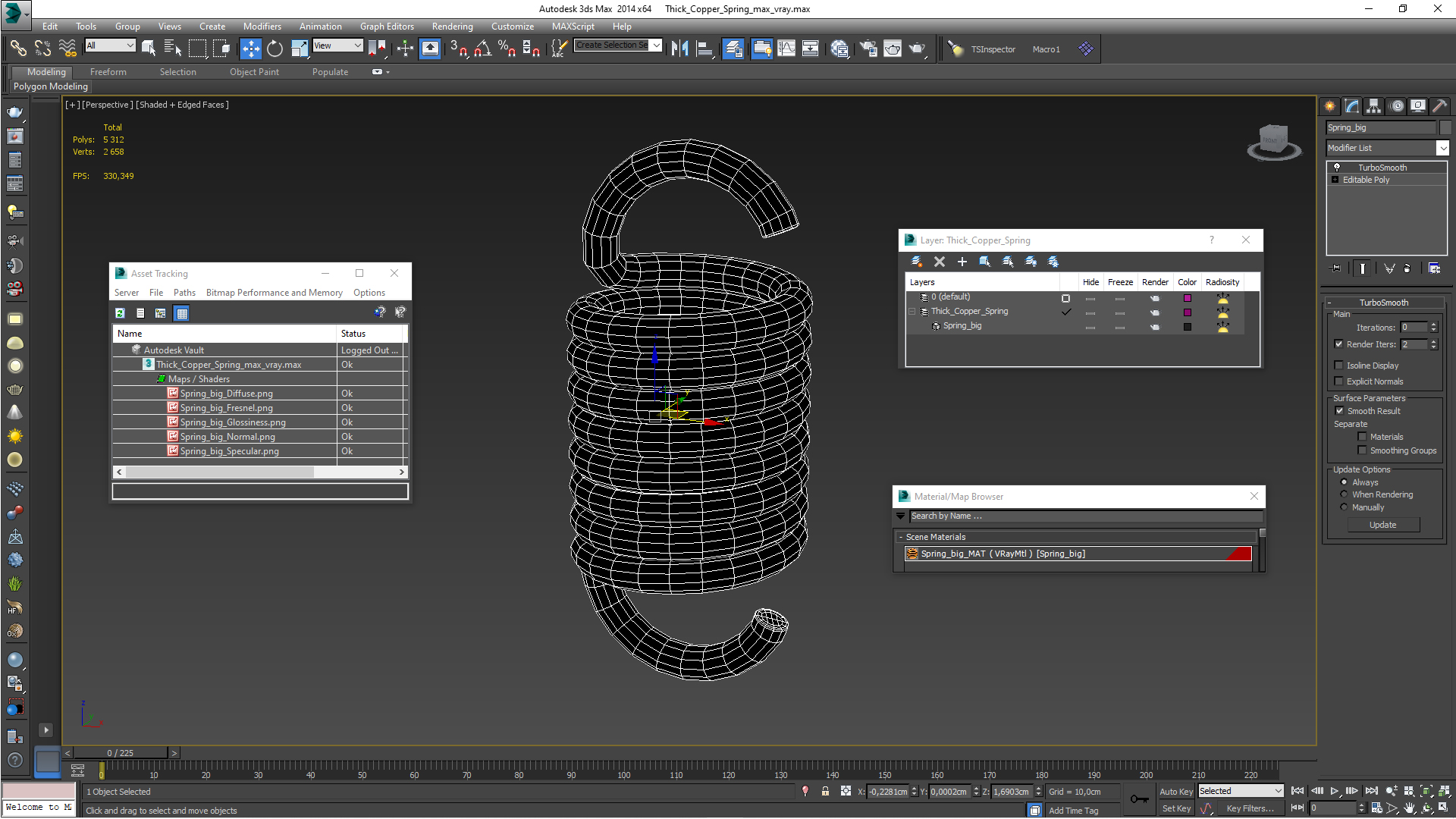Click Thick_Copper_Spring layer color swatch
Image resolution: width=1456 pixels, height=819 pixels.
[x=1187, y=312]
